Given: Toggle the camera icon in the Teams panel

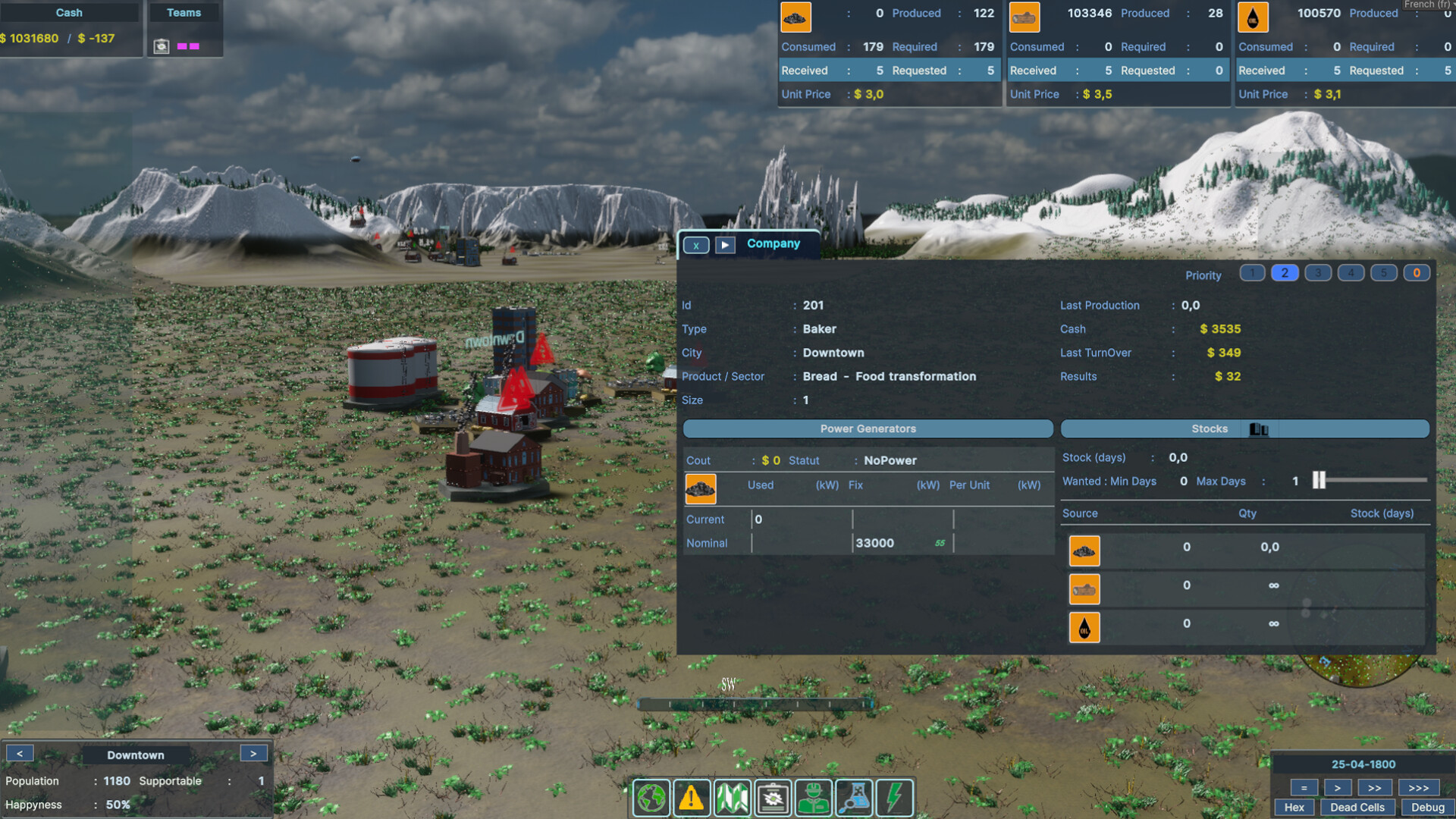Looking at the screenshot, I should pyautogui.click(x=162, y=45).
